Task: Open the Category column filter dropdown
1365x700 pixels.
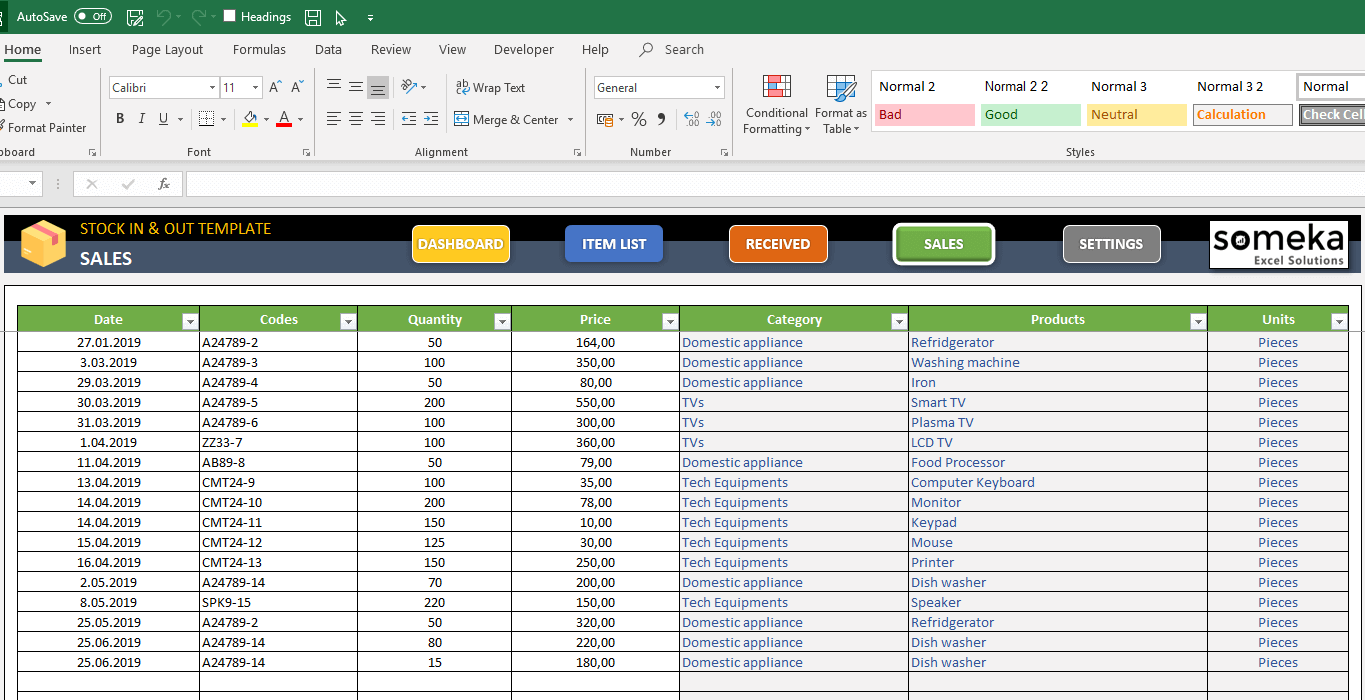Action: point(898,320)
